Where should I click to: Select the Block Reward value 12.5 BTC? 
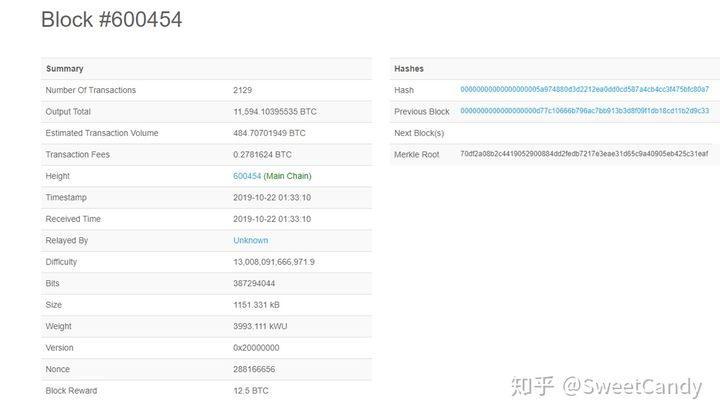[251, 391]
